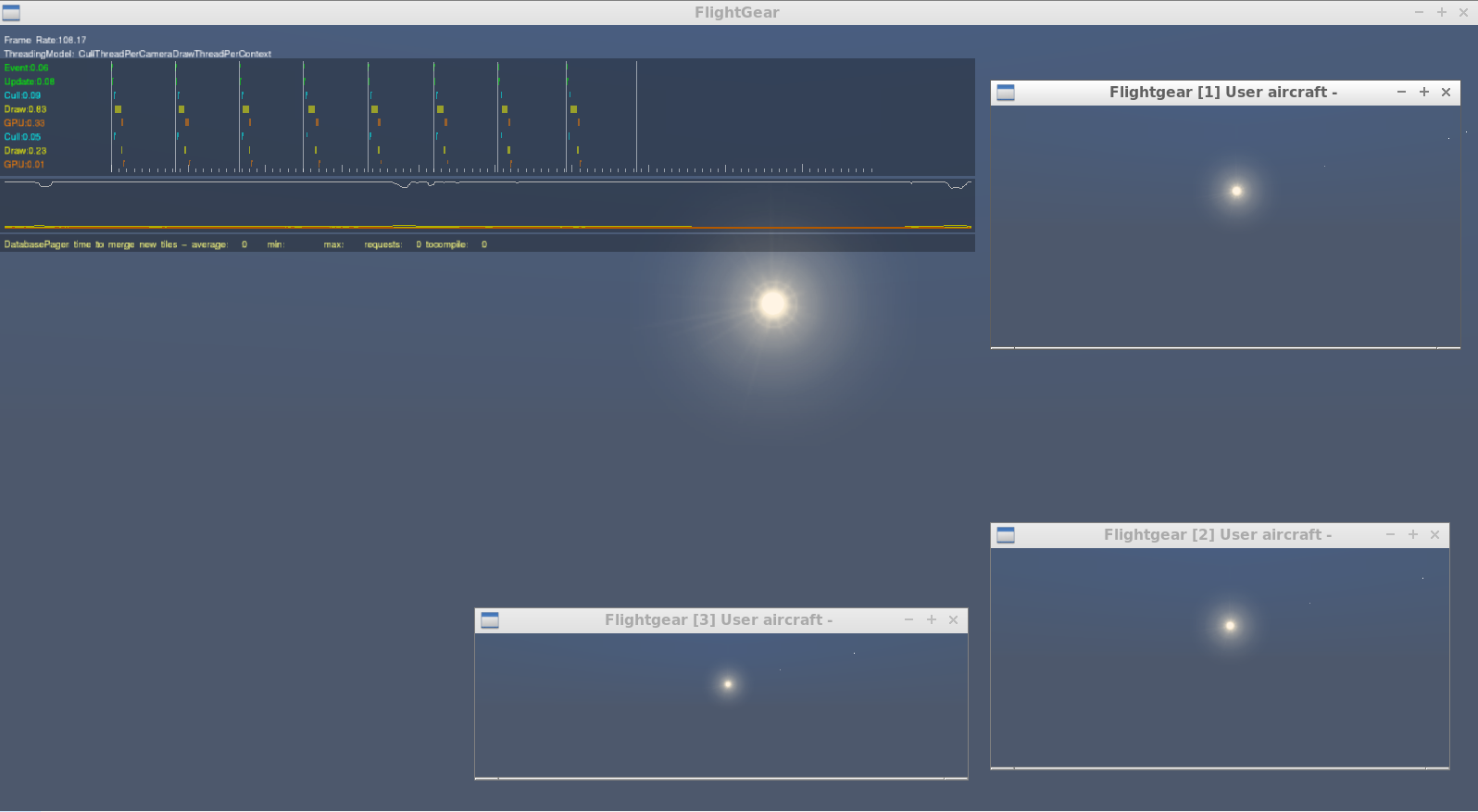Click the DatabasePager "max:" label
Viewport: 1478px width, 812px height.
pos(333,244)
